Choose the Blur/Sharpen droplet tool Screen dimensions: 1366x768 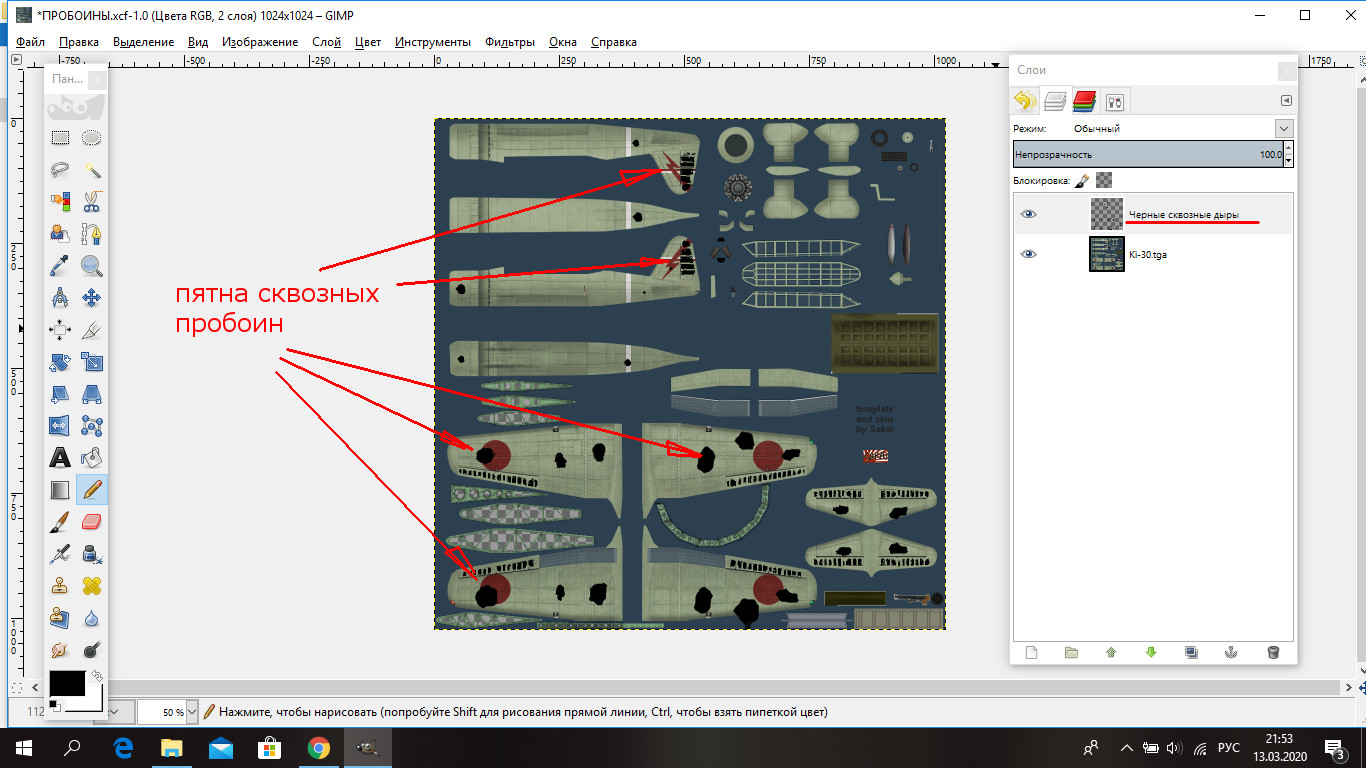pos(92,618)
